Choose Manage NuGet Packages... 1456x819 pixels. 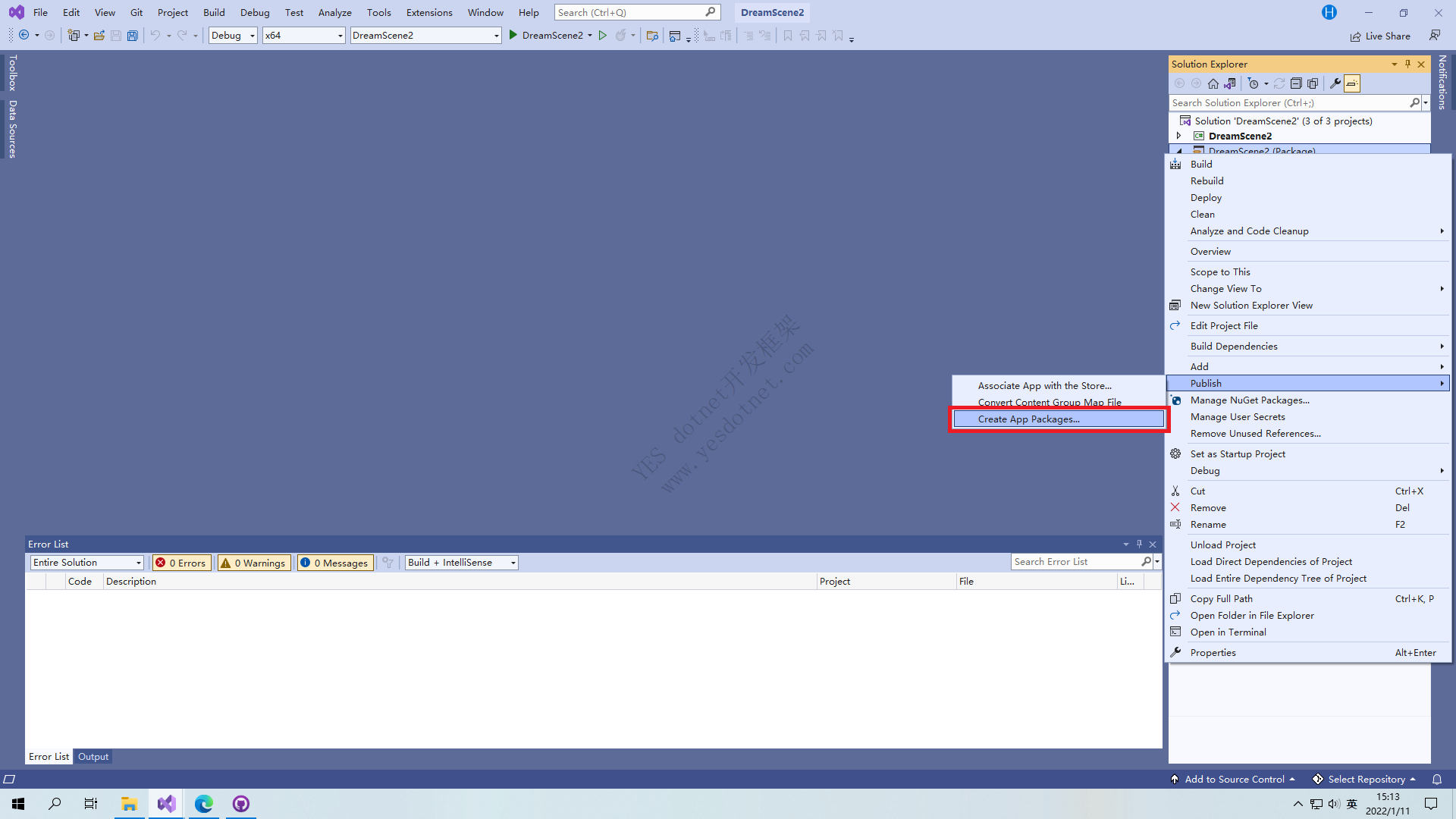(1309, 400)
